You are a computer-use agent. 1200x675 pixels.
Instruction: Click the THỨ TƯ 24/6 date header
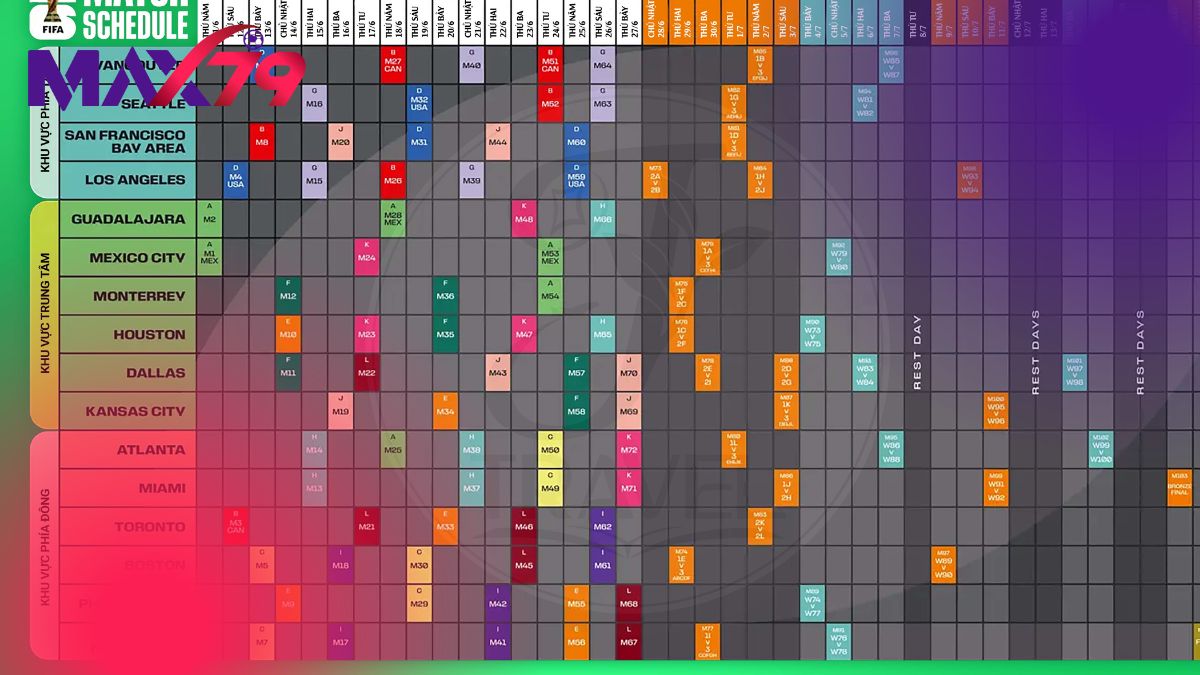(x=550, y=20)
